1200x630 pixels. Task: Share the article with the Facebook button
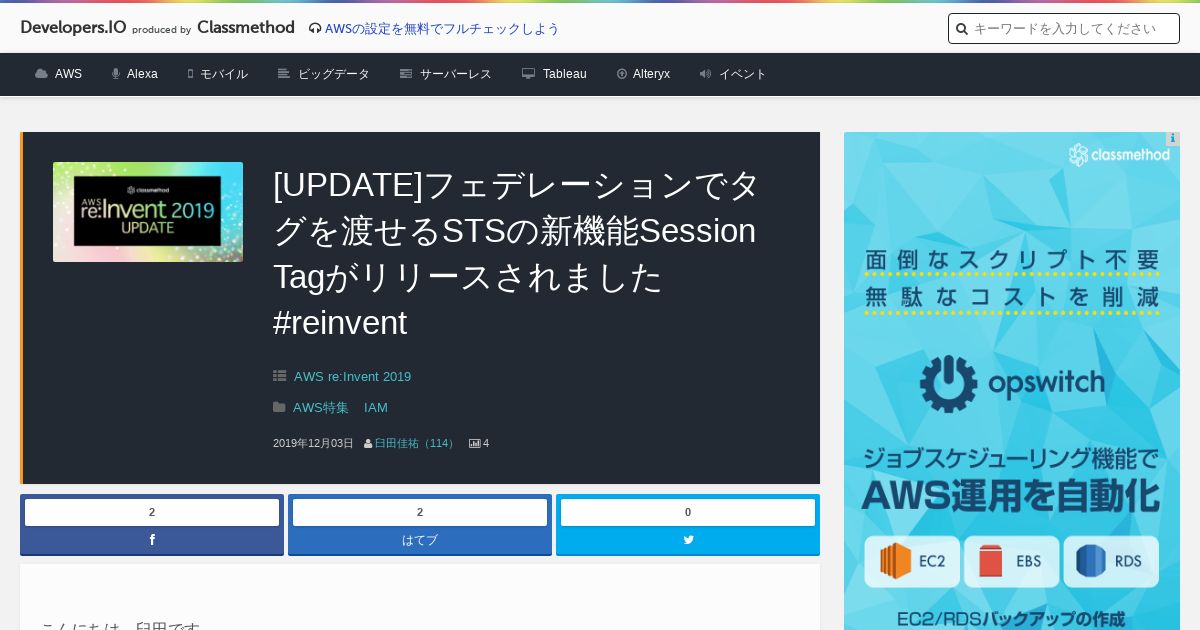(152, 541)
